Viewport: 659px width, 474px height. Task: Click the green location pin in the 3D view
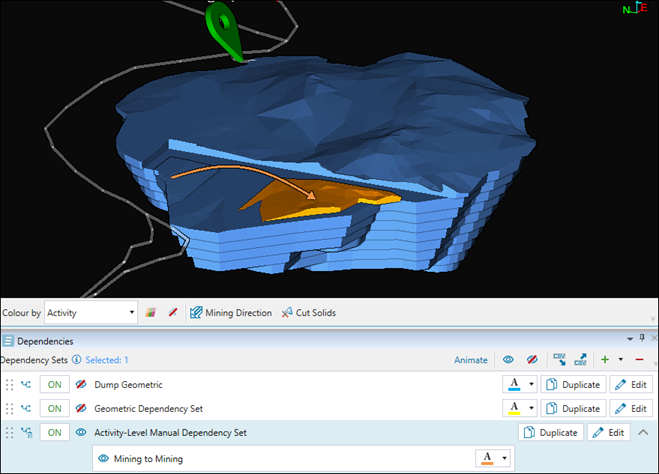225,30
